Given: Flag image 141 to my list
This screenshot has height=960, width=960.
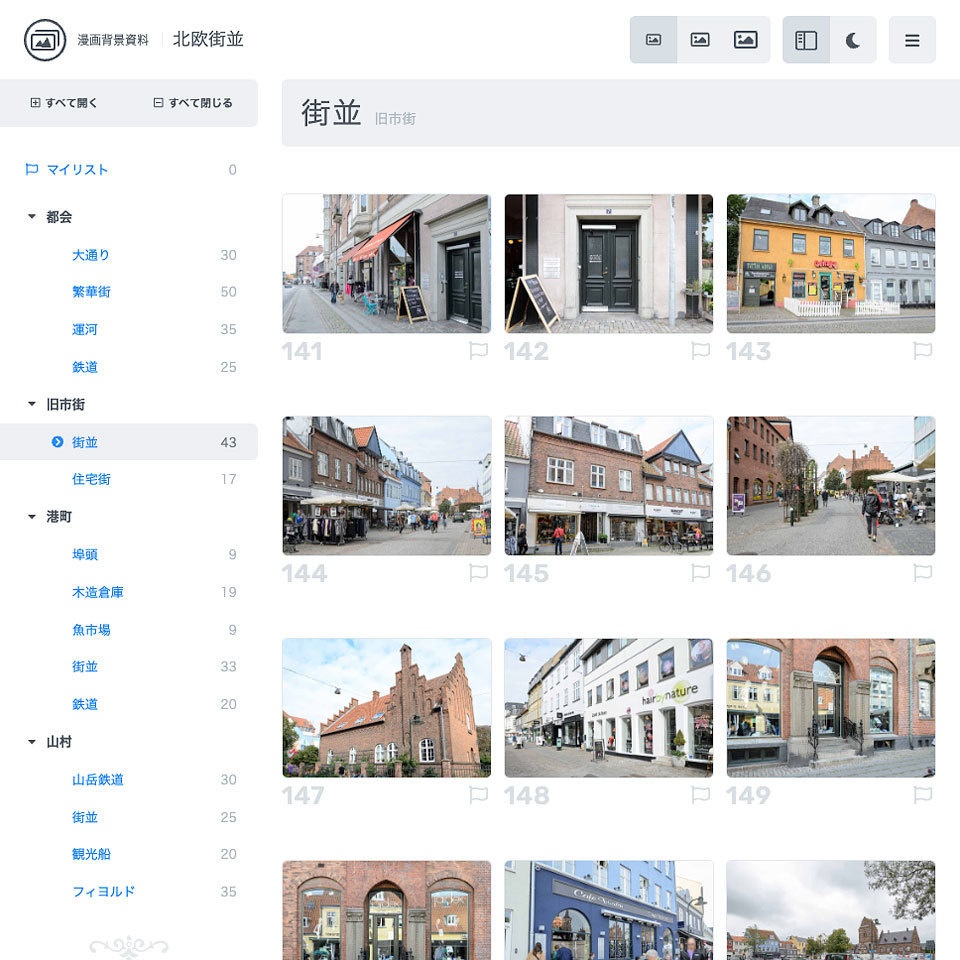Looking at the screenshot, I should tap(479, 351).
